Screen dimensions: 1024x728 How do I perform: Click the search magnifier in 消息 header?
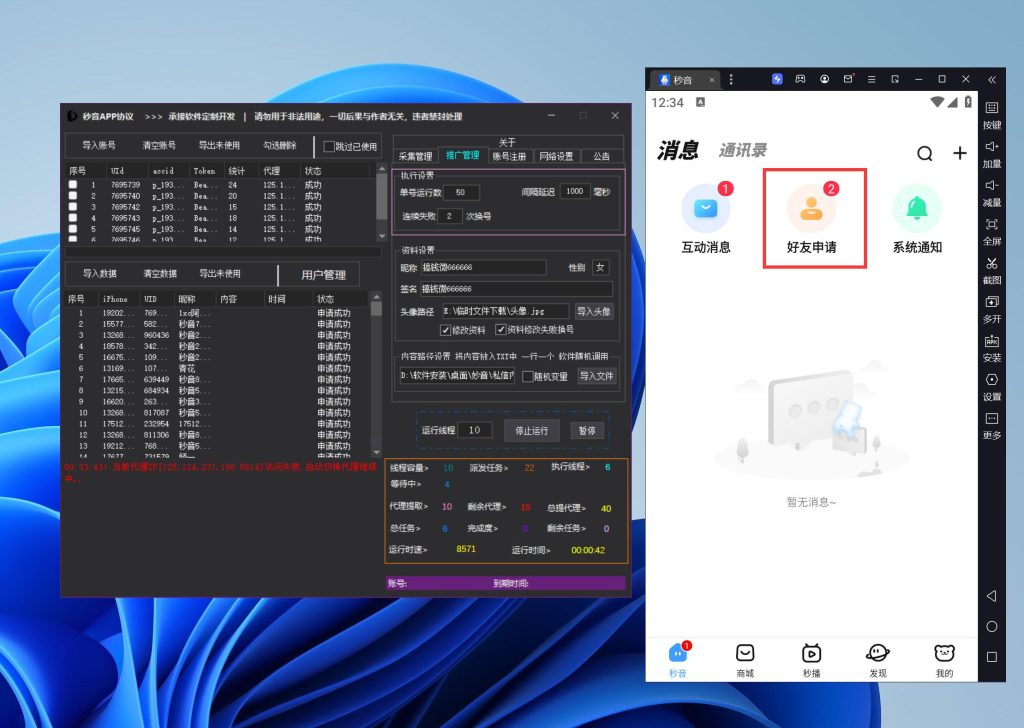point(925,153)
